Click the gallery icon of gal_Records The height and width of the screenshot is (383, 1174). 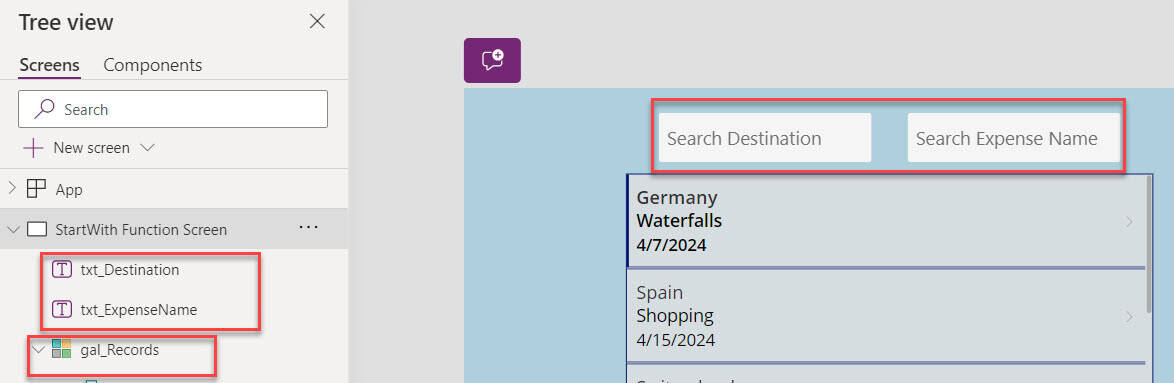(x=61, y=349)
